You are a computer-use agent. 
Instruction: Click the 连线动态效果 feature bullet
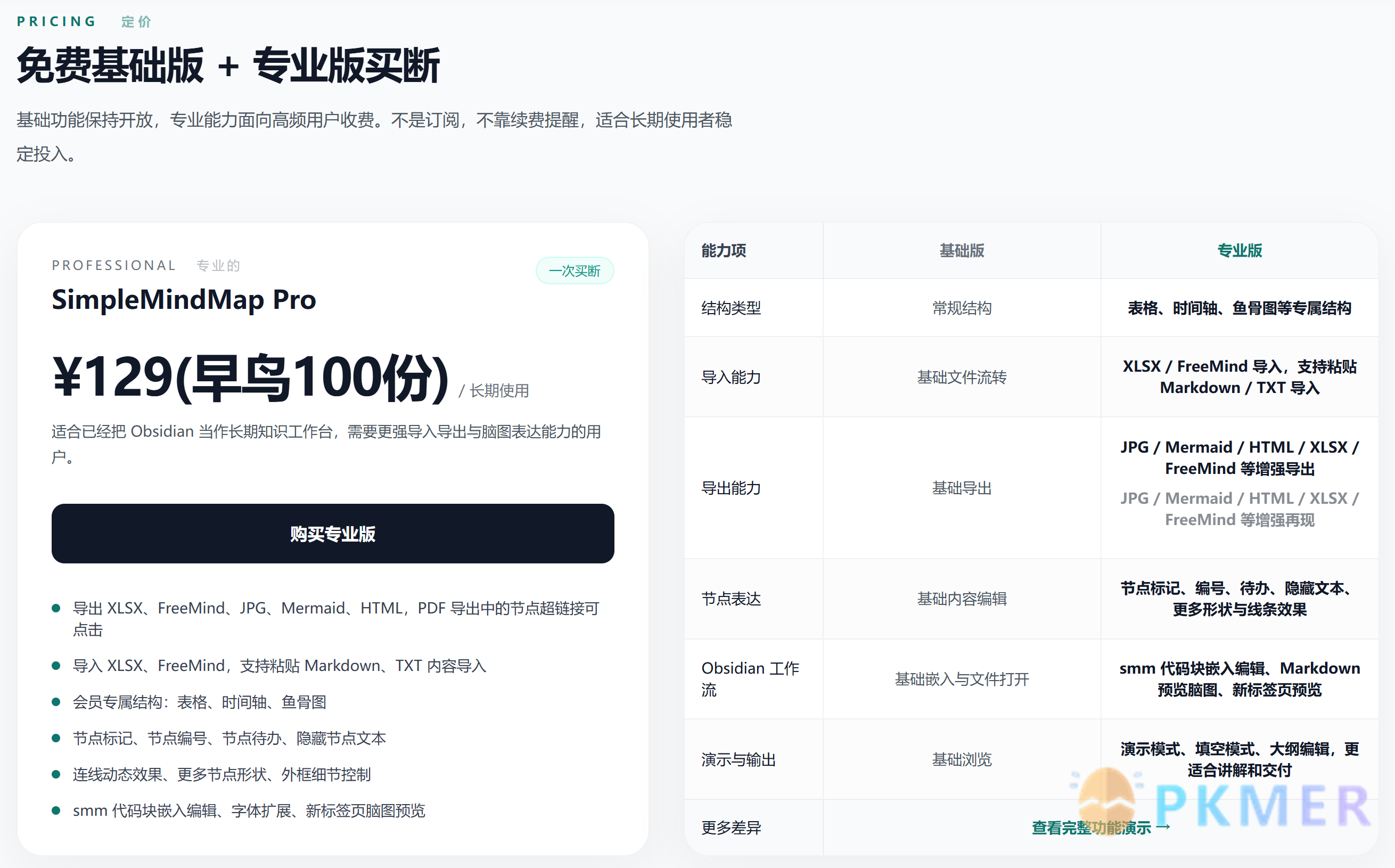222,774
